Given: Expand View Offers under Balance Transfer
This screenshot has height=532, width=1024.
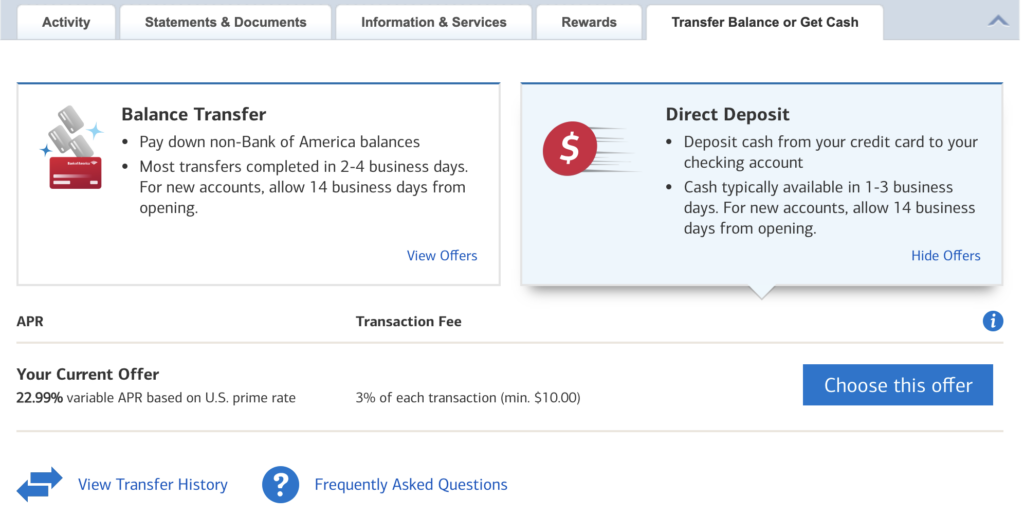Looking at the screenshot, I should [442, 255].
